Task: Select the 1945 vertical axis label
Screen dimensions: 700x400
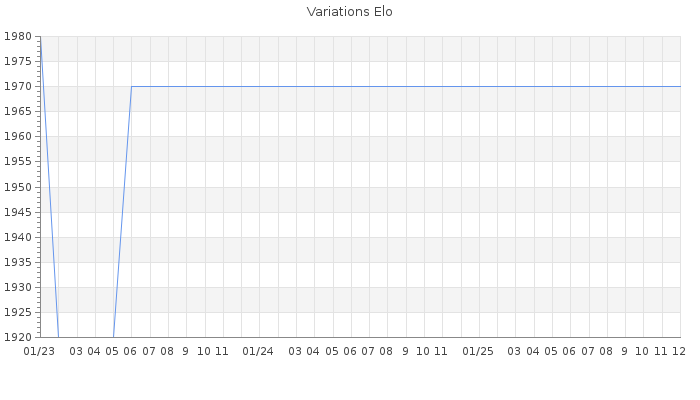Action: 18,212
